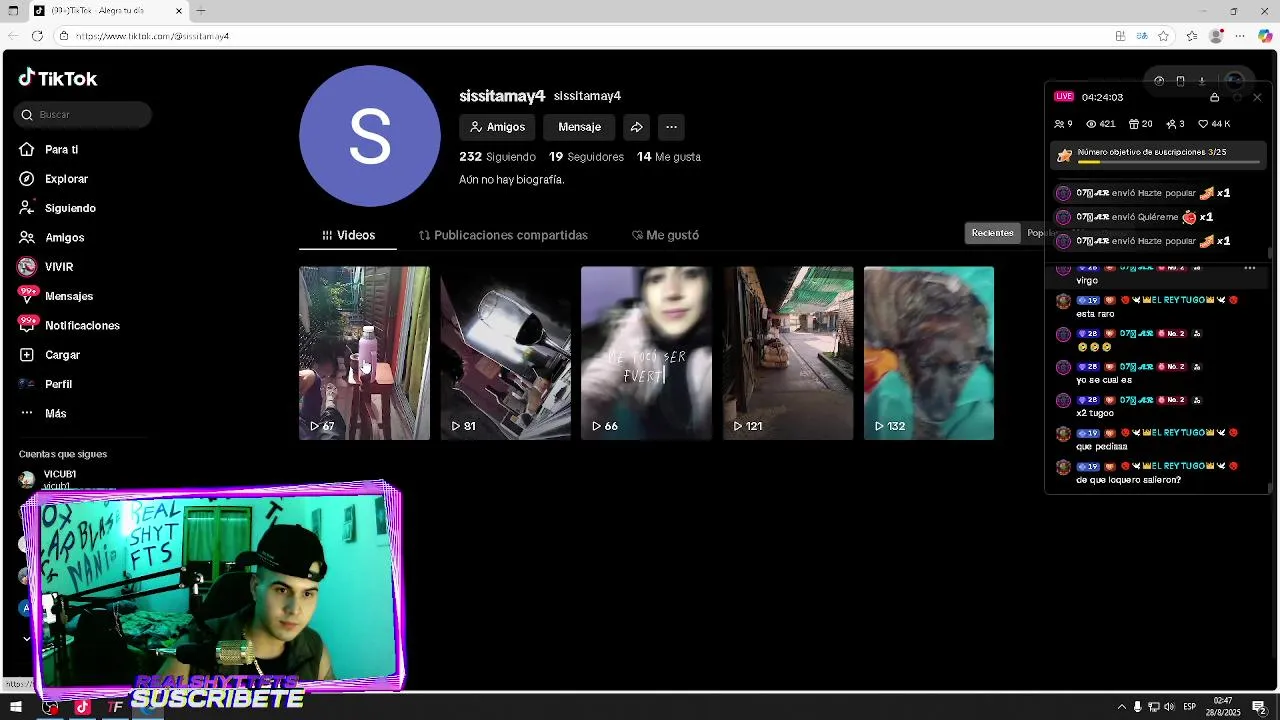Image resolution: width=1280 pixels, height=720 pixels.
Task: Open the VIVIR live section
Action: 59,267
